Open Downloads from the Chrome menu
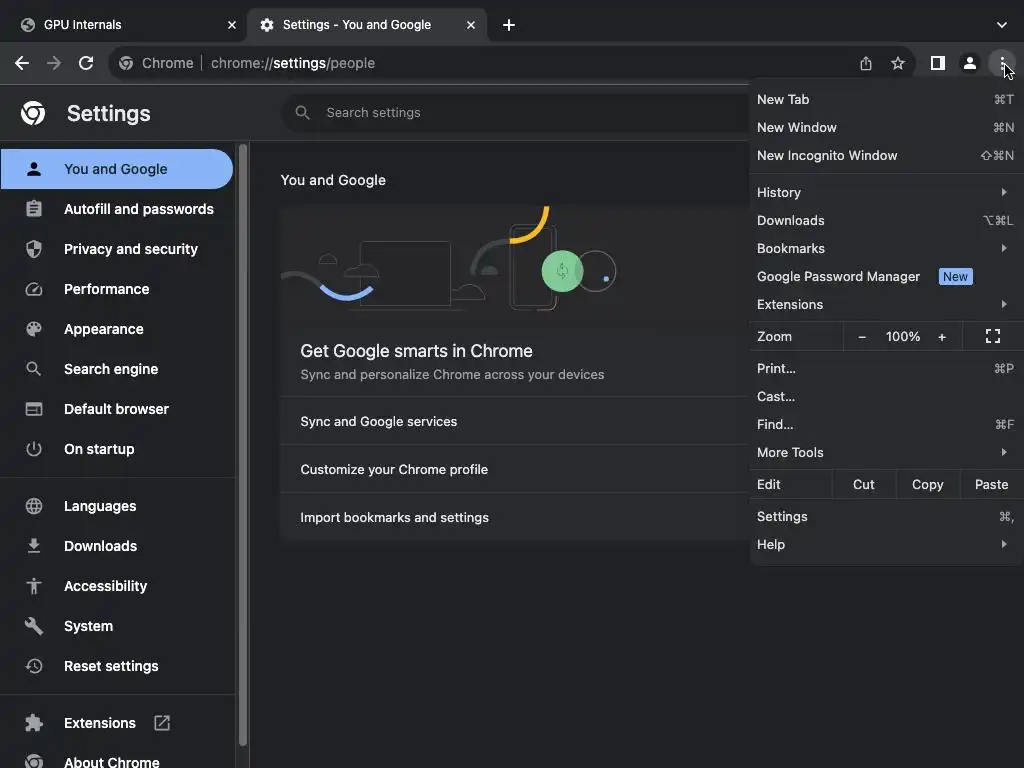1024x768 pixels. click(886, 220)
